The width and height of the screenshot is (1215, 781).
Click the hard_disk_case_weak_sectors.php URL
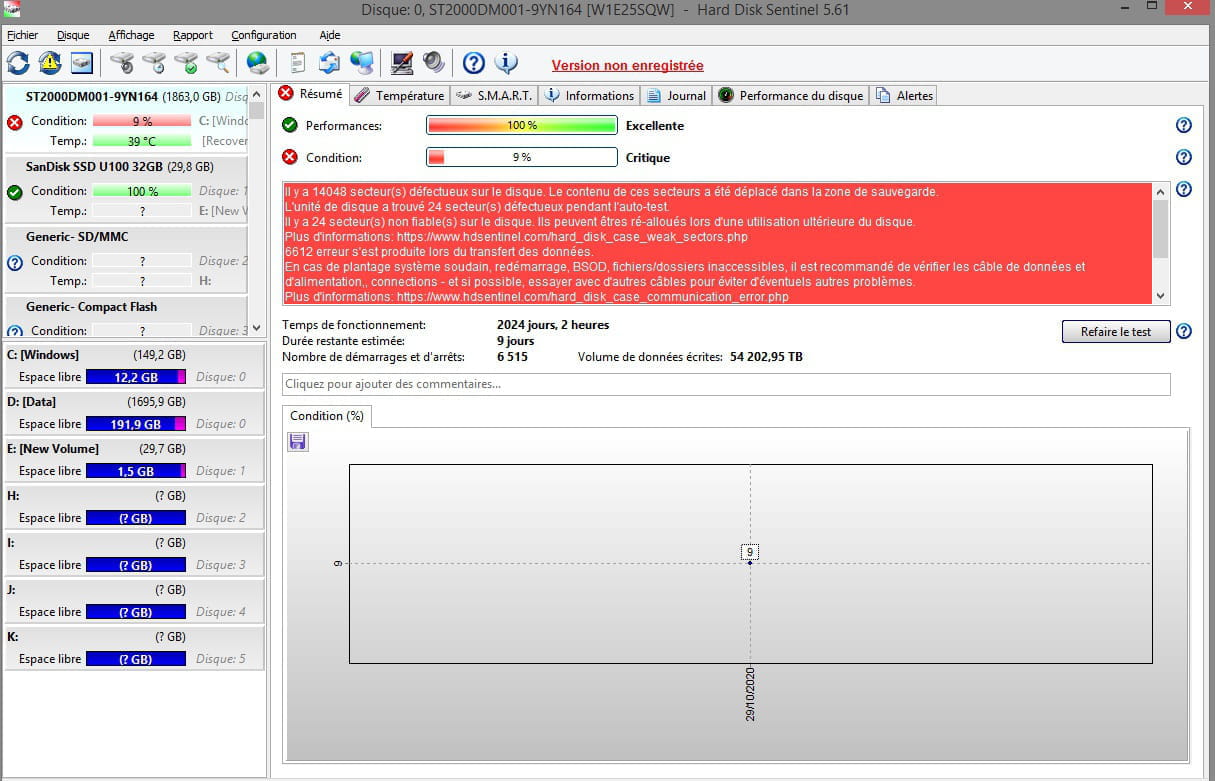tap(571, 237)
